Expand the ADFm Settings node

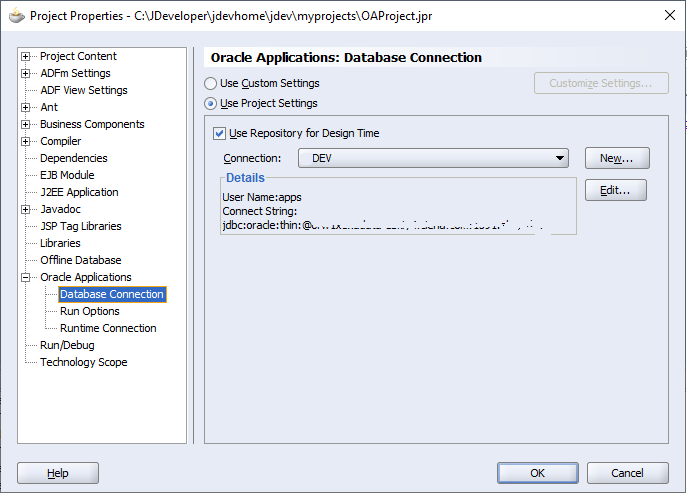pyautogui.click(x=25, y=73)
